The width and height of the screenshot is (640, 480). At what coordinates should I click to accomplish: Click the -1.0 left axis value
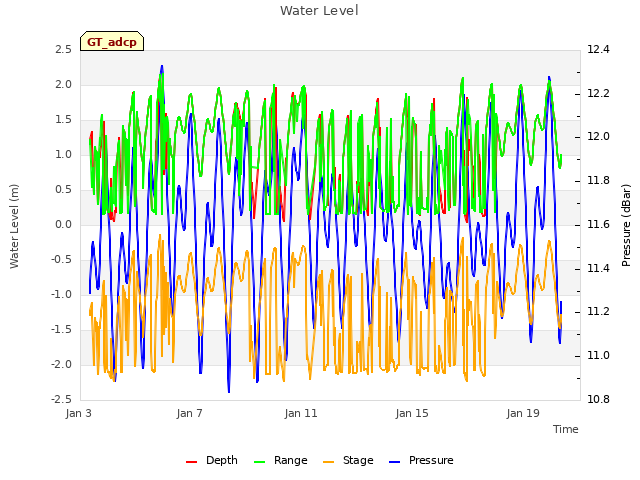(x=61, y=294)
